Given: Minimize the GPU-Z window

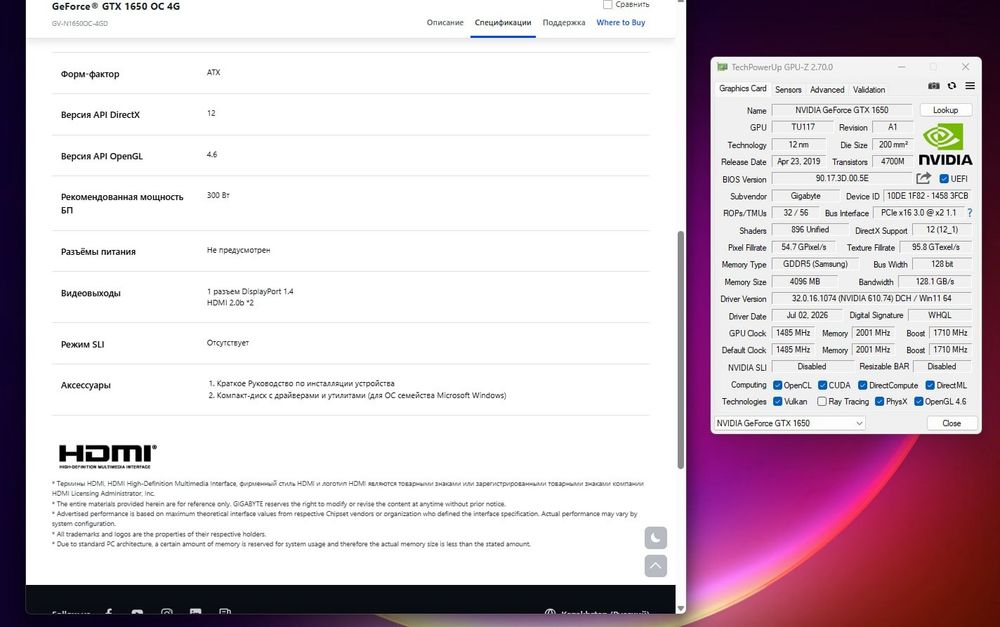Looking at the screenshot, I should click(902, 67).
